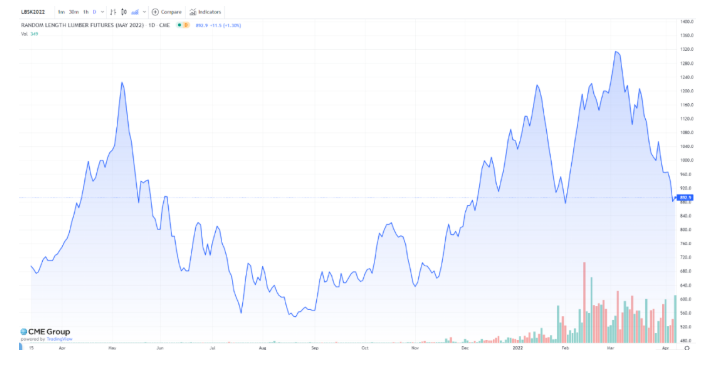
Task: Select the D daily interval
Action: (94, 12)
